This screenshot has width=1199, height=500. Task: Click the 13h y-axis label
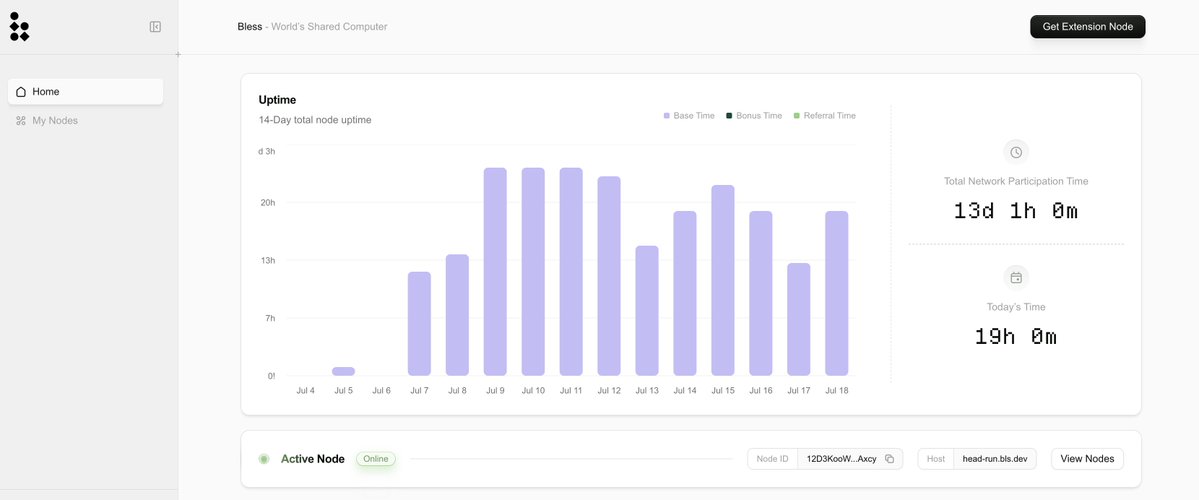[x=268, y=261]
